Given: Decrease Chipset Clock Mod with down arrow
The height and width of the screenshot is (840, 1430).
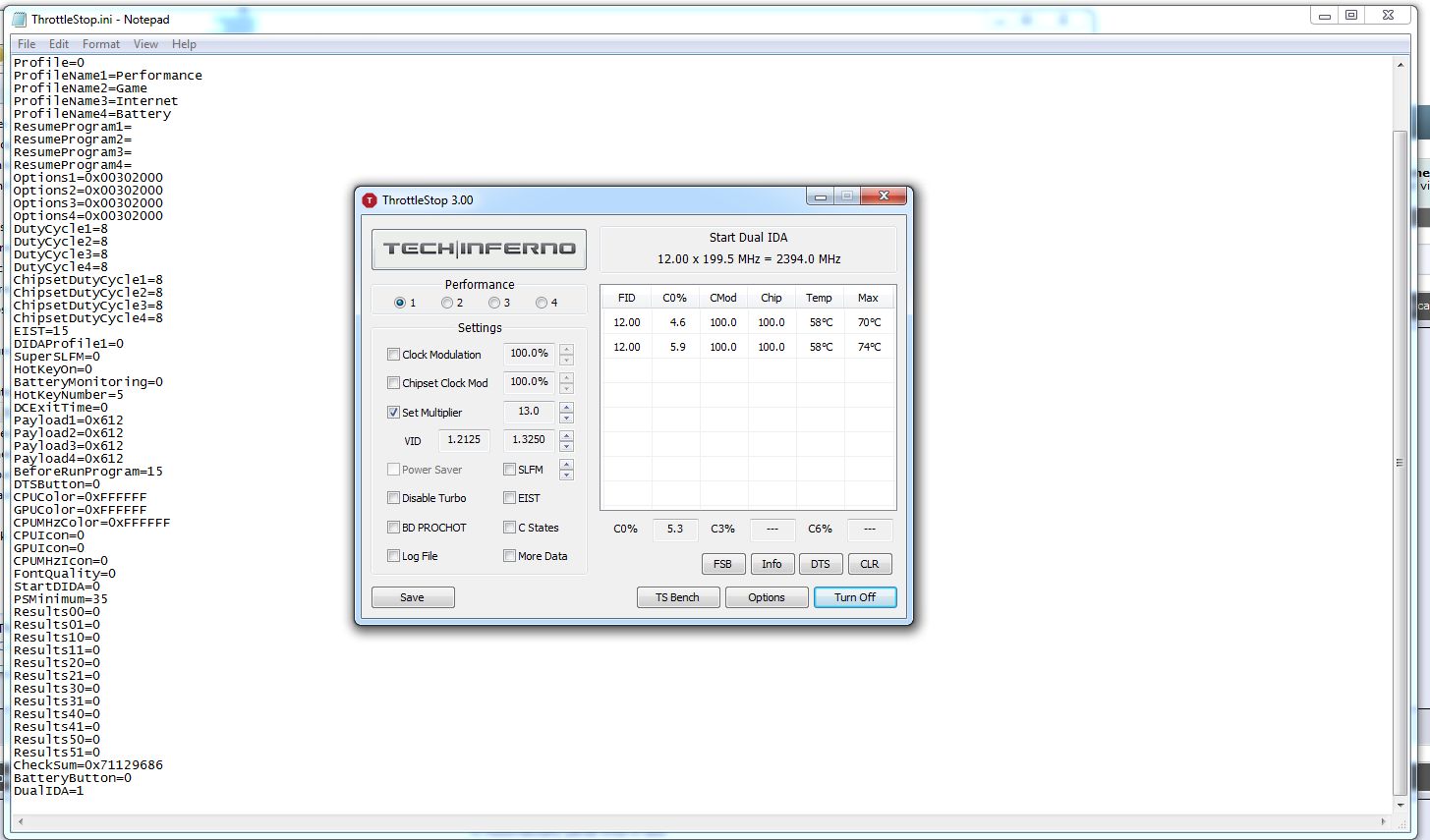Looking at the screenshot, I should tap(566, 389).
